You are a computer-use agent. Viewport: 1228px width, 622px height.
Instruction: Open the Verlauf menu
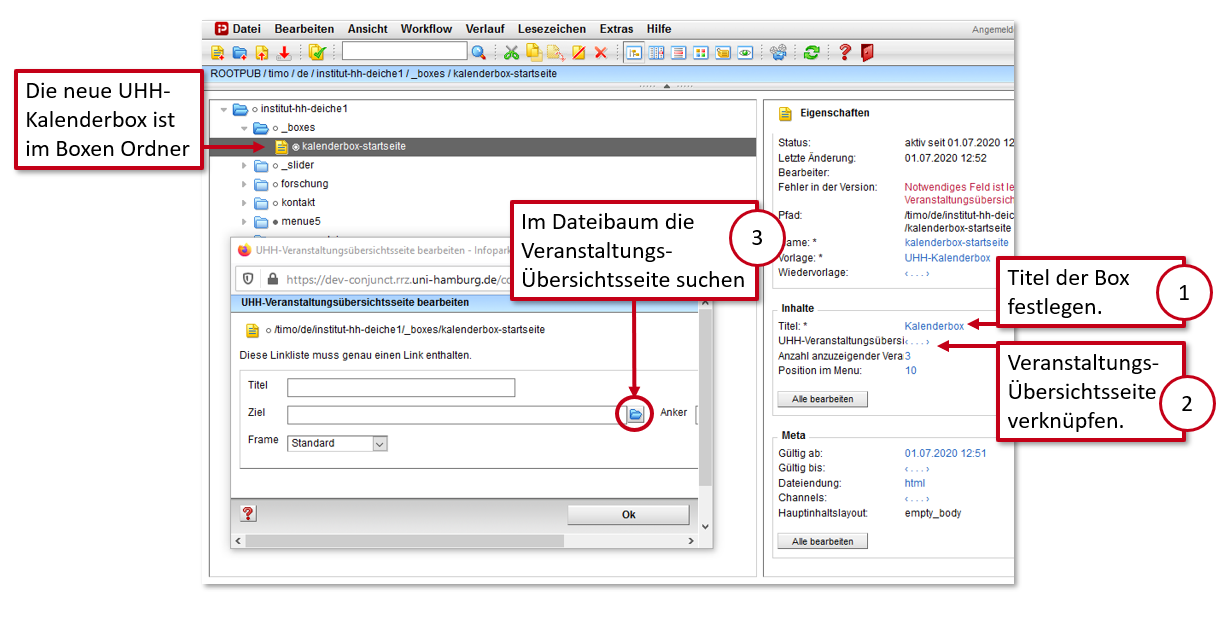click(484, 29)
